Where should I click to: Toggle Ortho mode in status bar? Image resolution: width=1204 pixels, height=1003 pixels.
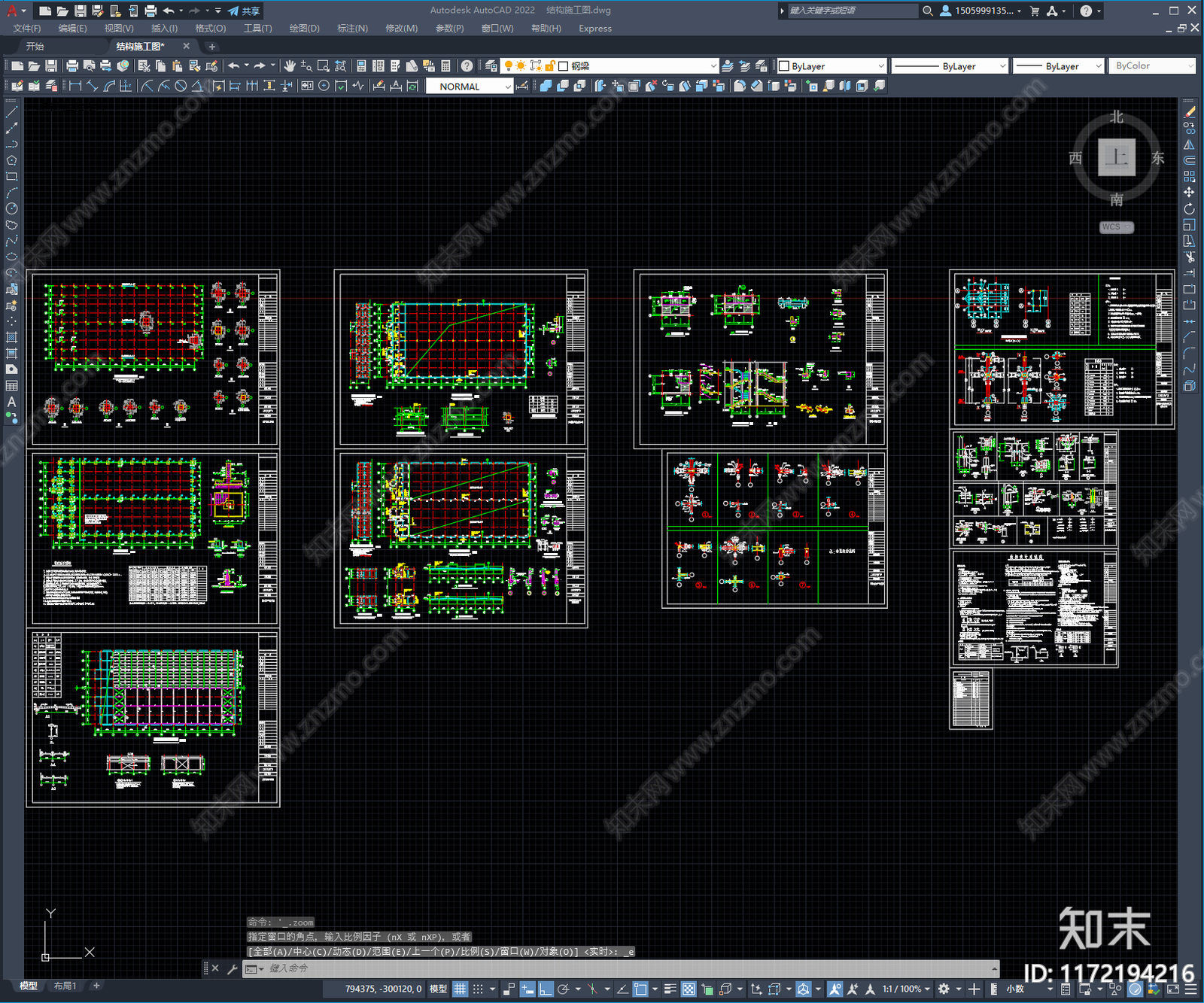click(x=546, y=989)
